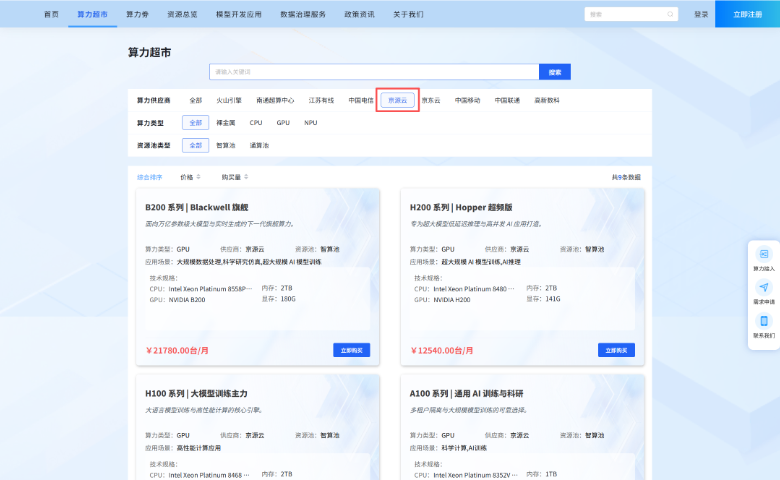
Task: Filter compute type by GPU
Action: click(x=283, y=123)
